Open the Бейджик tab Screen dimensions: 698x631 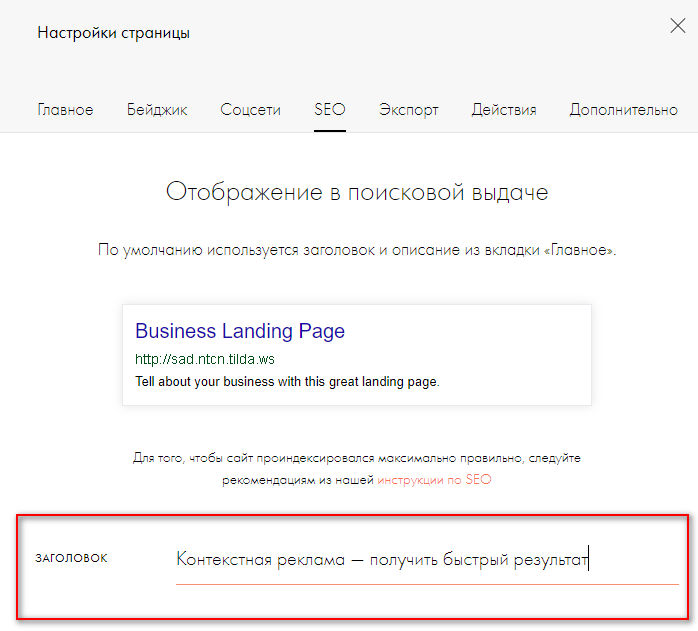point(157,110)
